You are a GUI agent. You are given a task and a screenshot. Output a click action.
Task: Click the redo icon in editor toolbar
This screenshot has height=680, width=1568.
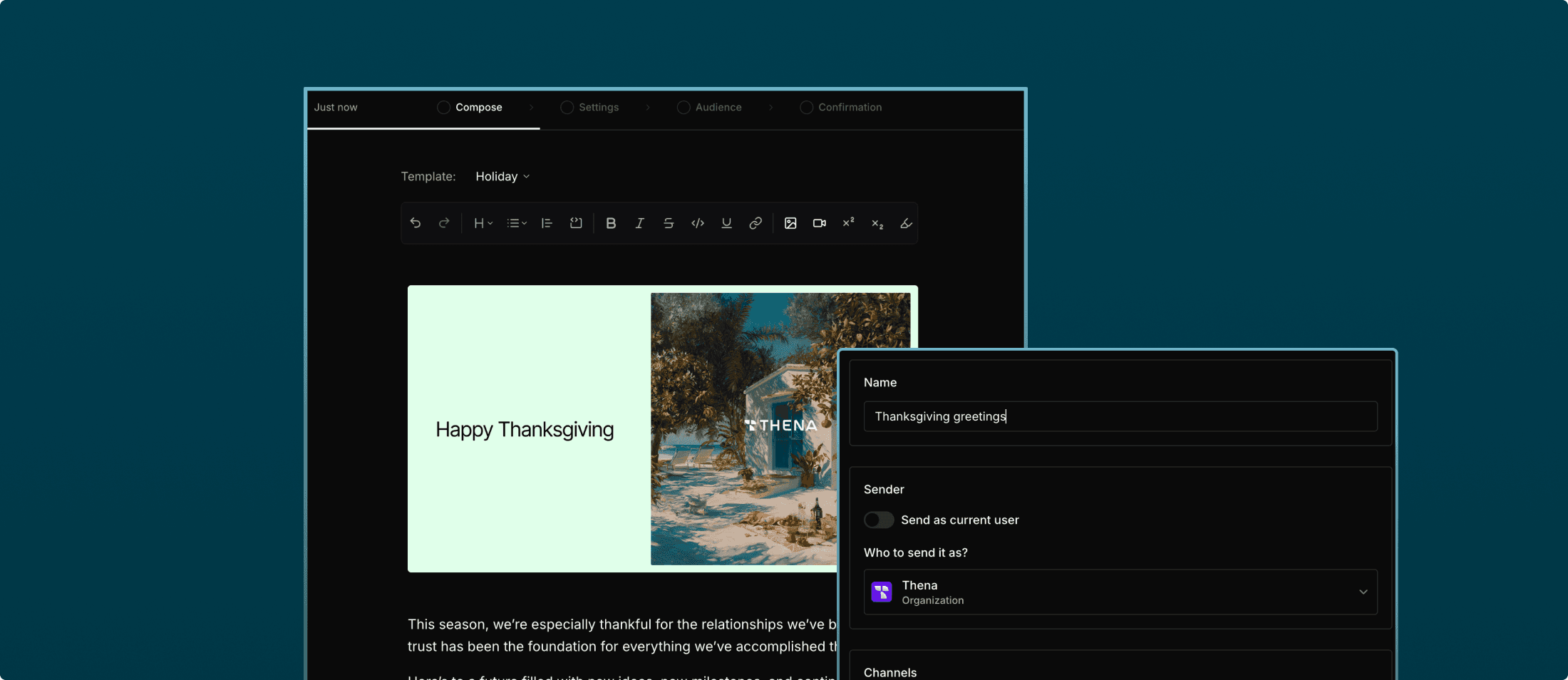point(444,223)
